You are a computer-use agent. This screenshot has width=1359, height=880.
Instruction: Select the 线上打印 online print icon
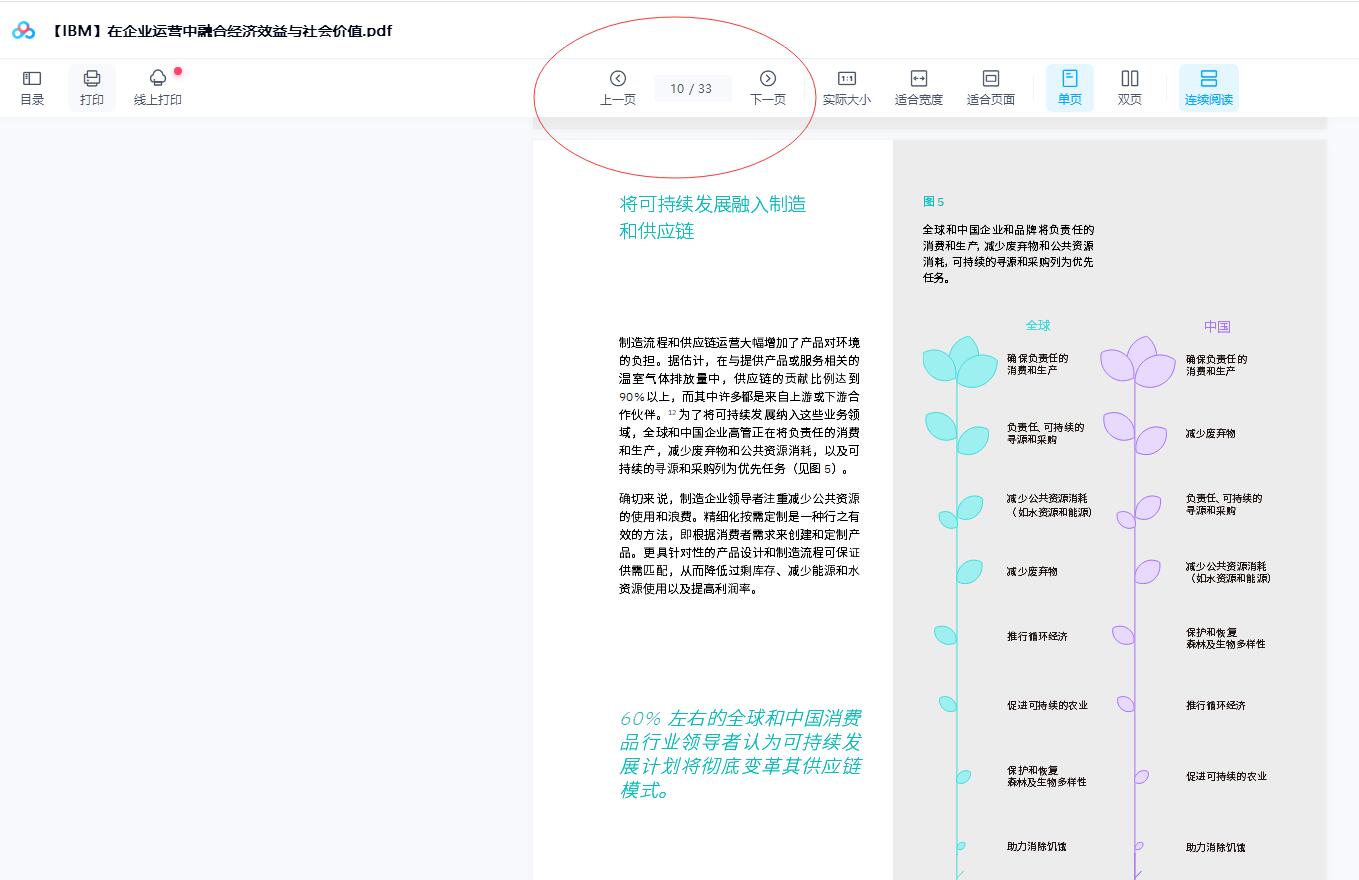[156, 87]
